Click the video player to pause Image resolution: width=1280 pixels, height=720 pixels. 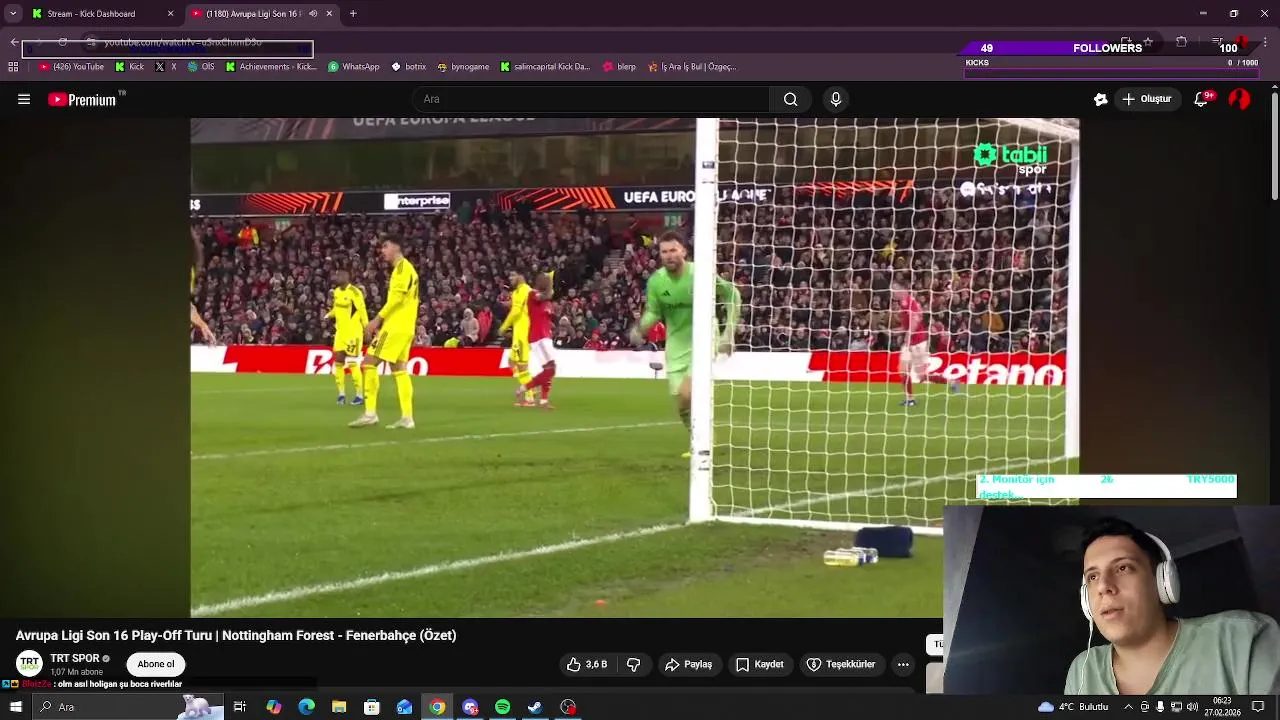[635, 368]
